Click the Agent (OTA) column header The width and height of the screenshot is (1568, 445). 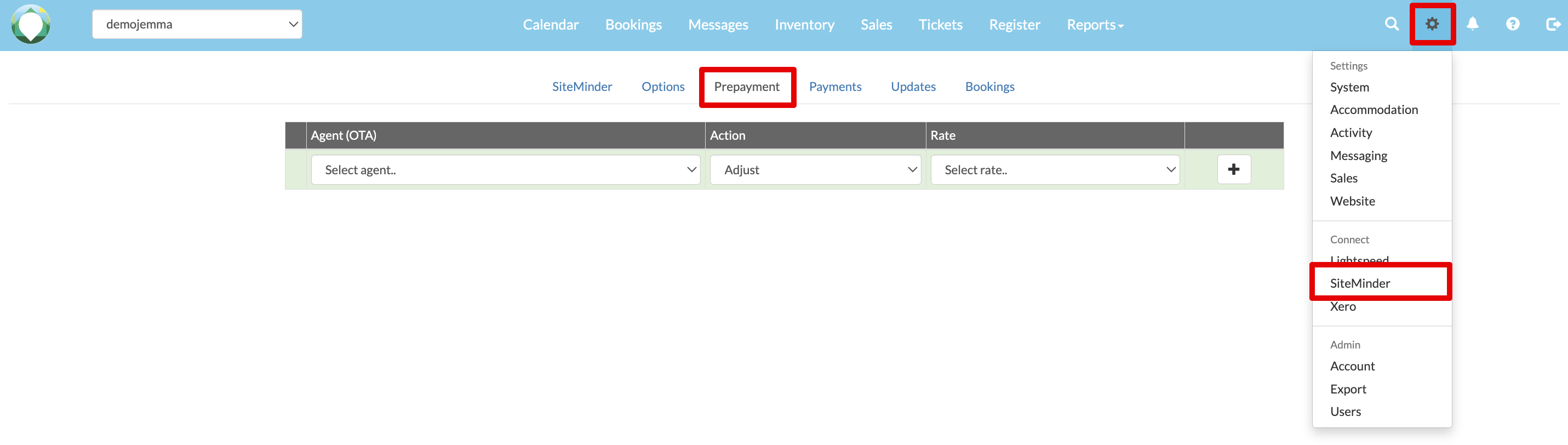(505, 135)
